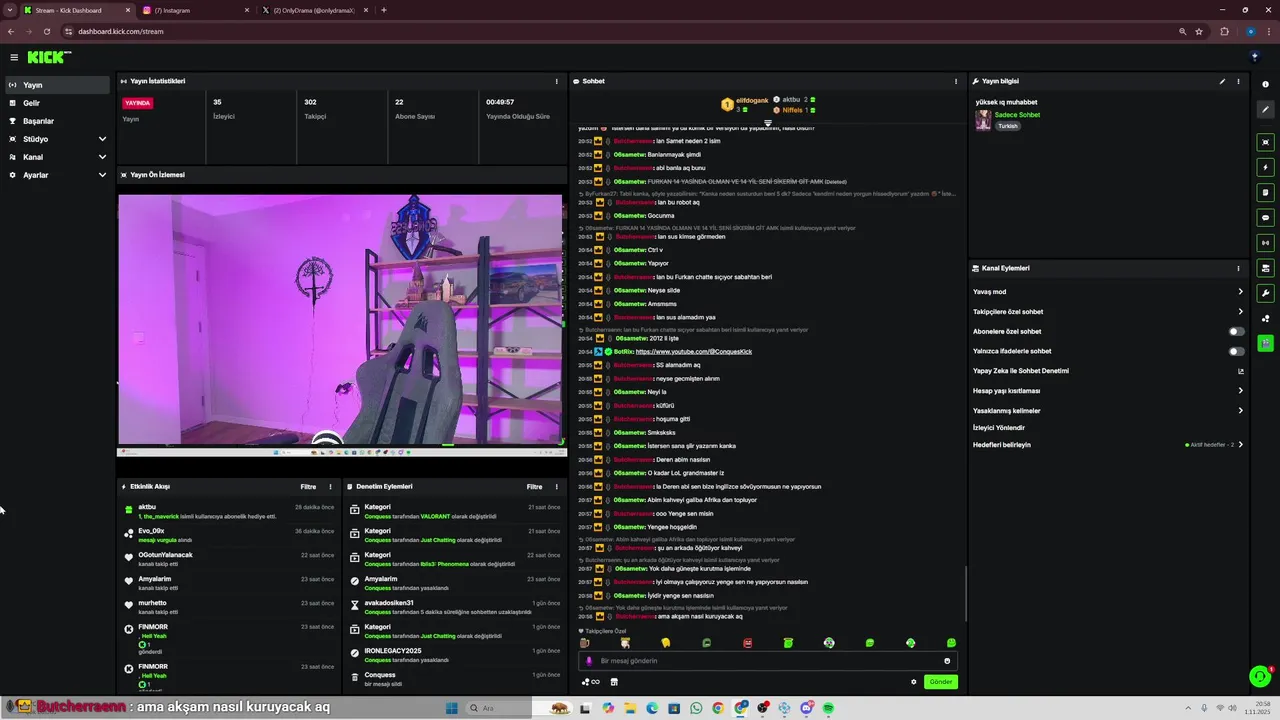1280x720 pixels.
Task: Click the green Gönder send button
Action: [940, 682]
